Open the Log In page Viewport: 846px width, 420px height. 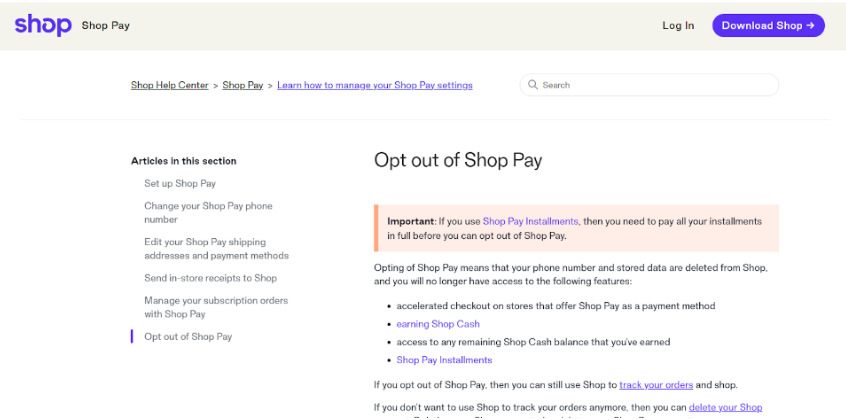tap(678, 25)
